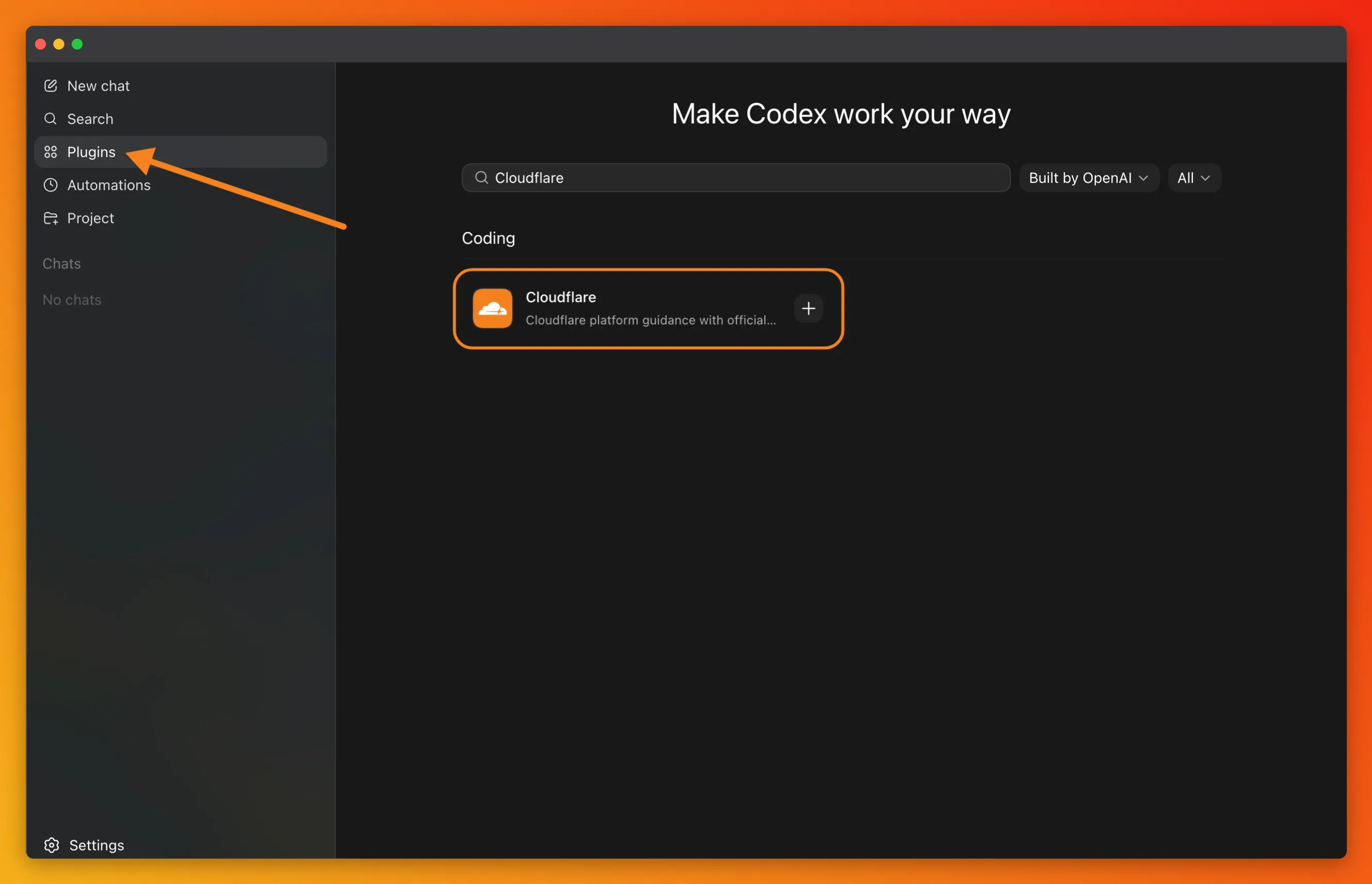The image size is (1372, 884).
Task: Open Search from the sidebar
Action: tap(180, 119)
